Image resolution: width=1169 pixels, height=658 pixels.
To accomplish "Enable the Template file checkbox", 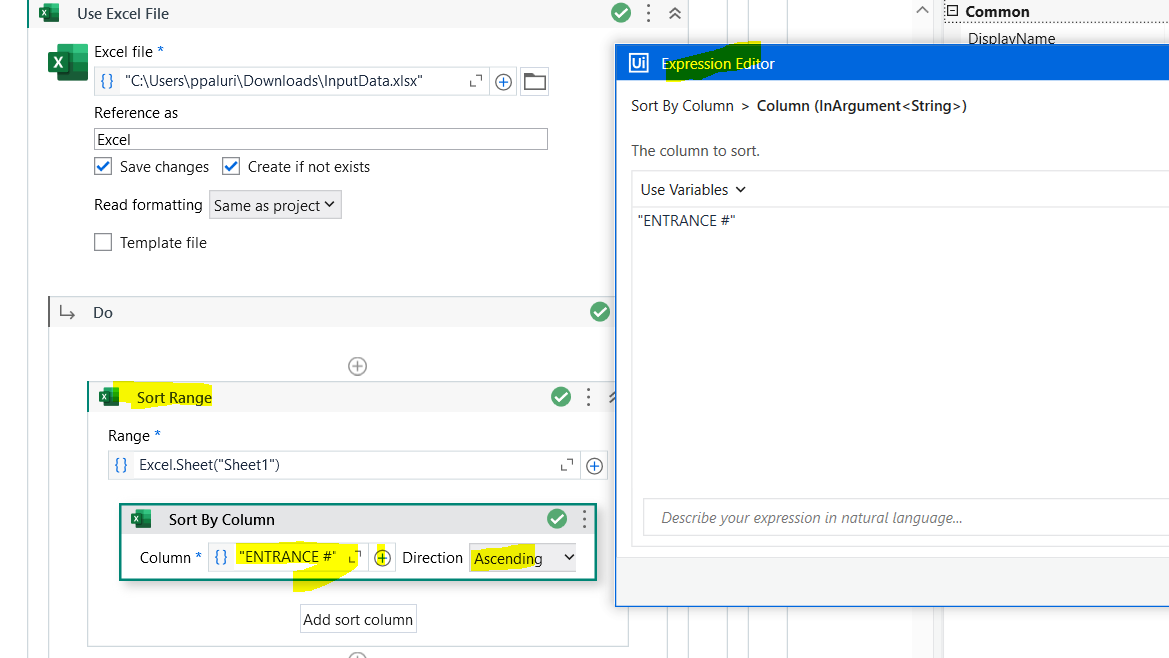I will 103,242.
